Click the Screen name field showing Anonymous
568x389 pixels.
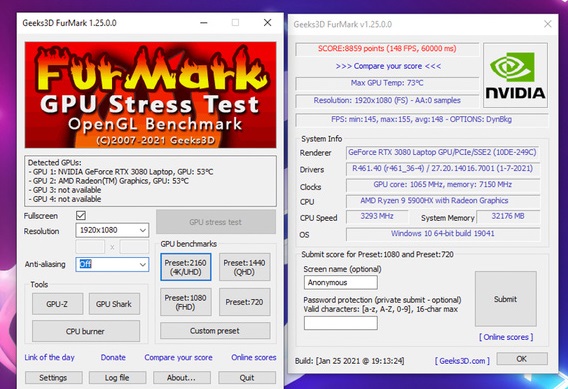[341, 283]
